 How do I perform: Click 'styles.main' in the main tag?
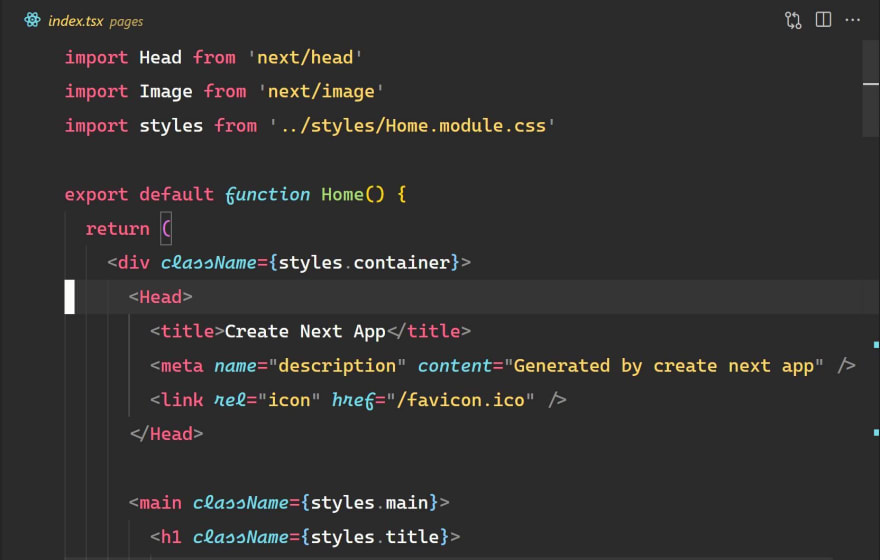coord(369,503)
